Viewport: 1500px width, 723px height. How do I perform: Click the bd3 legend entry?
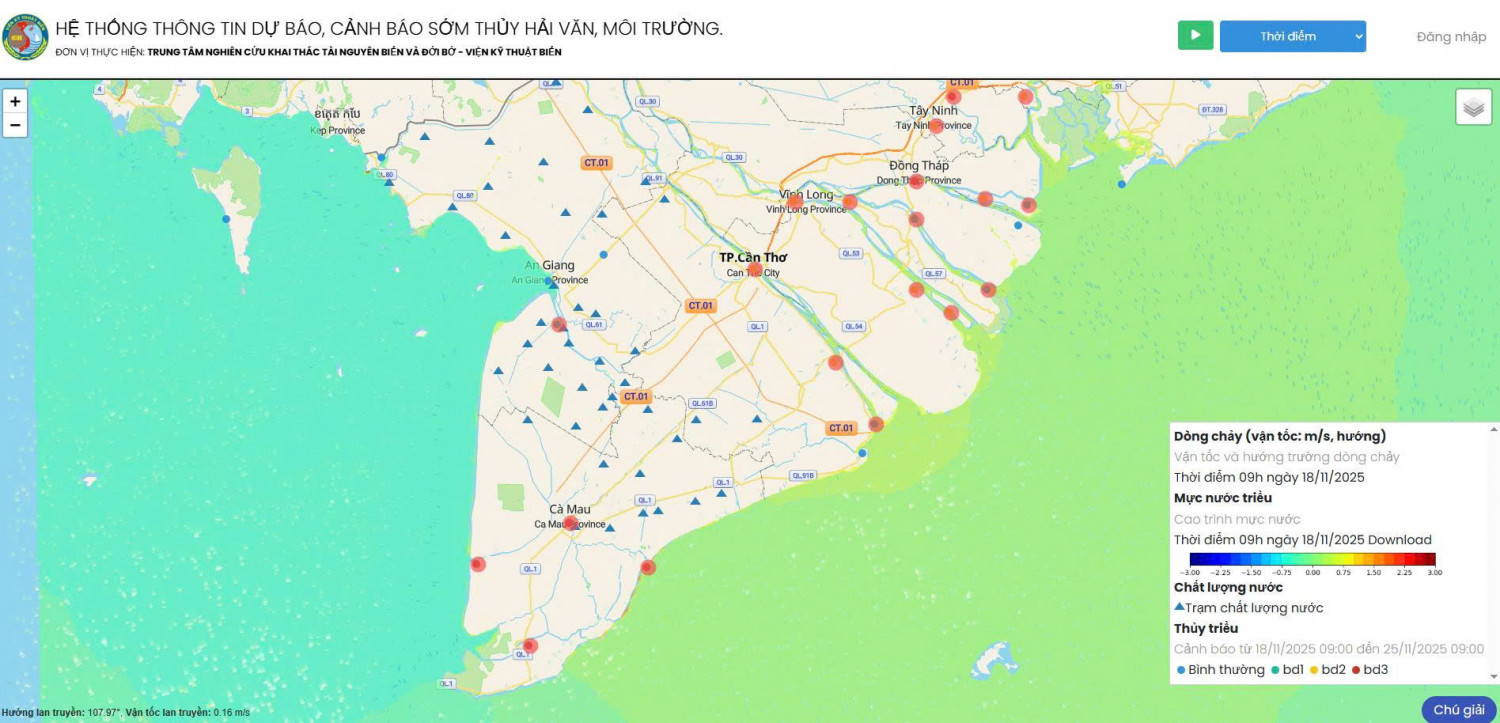coord(1370,669)
